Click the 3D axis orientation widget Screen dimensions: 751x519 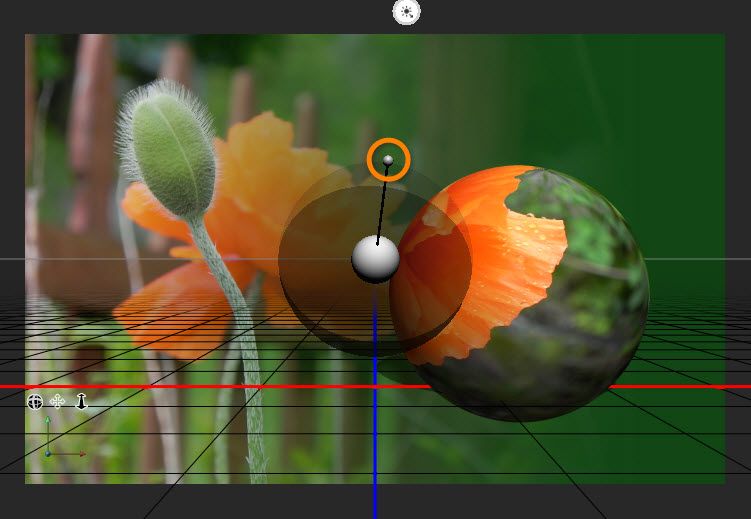tap(65, 437)
